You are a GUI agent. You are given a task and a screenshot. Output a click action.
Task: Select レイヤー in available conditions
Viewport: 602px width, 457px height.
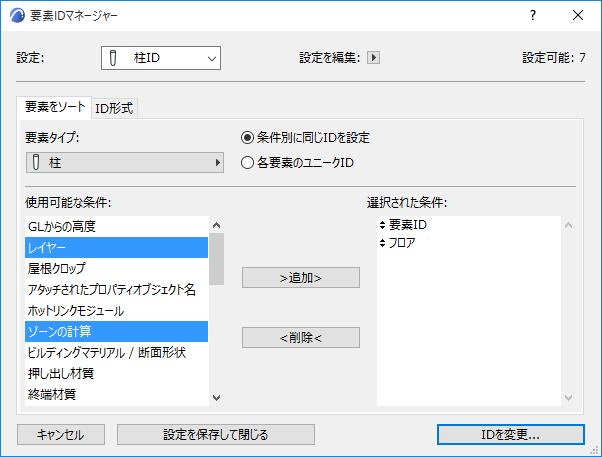(116, 247)
